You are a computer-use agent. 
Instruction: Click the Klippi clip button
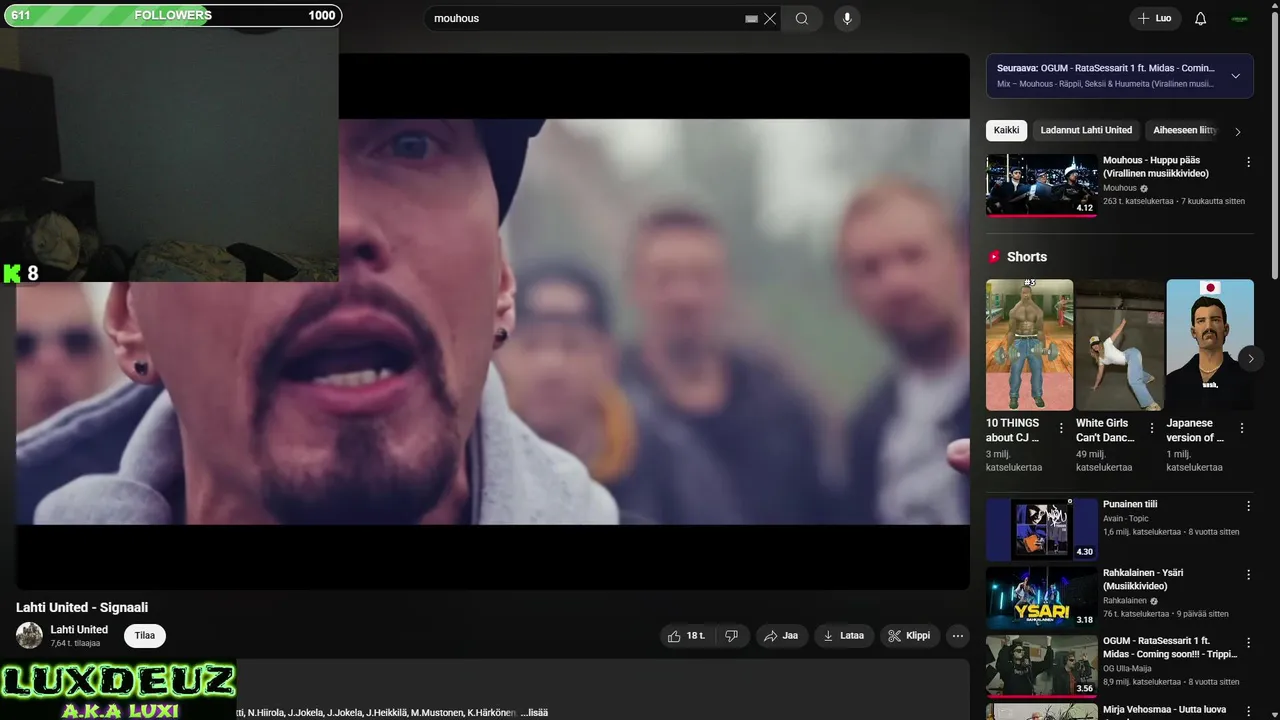(909, 636)
